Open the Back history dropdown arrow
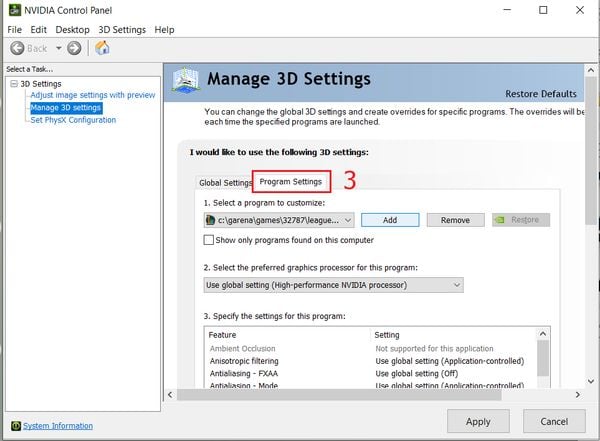 pyautogui.click(x=59, y=48)
